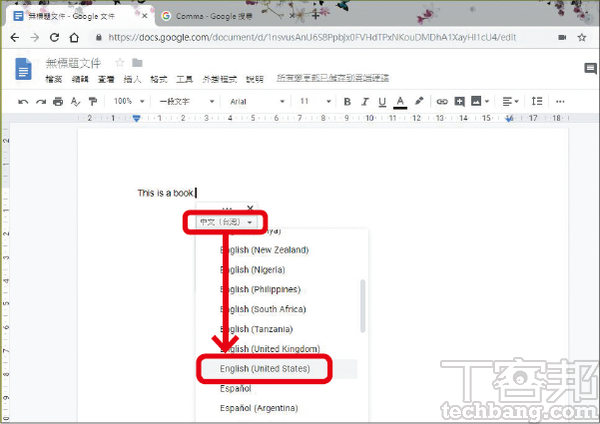Select Español (Argentina)
600x424 pixels.
coord(259,408)
